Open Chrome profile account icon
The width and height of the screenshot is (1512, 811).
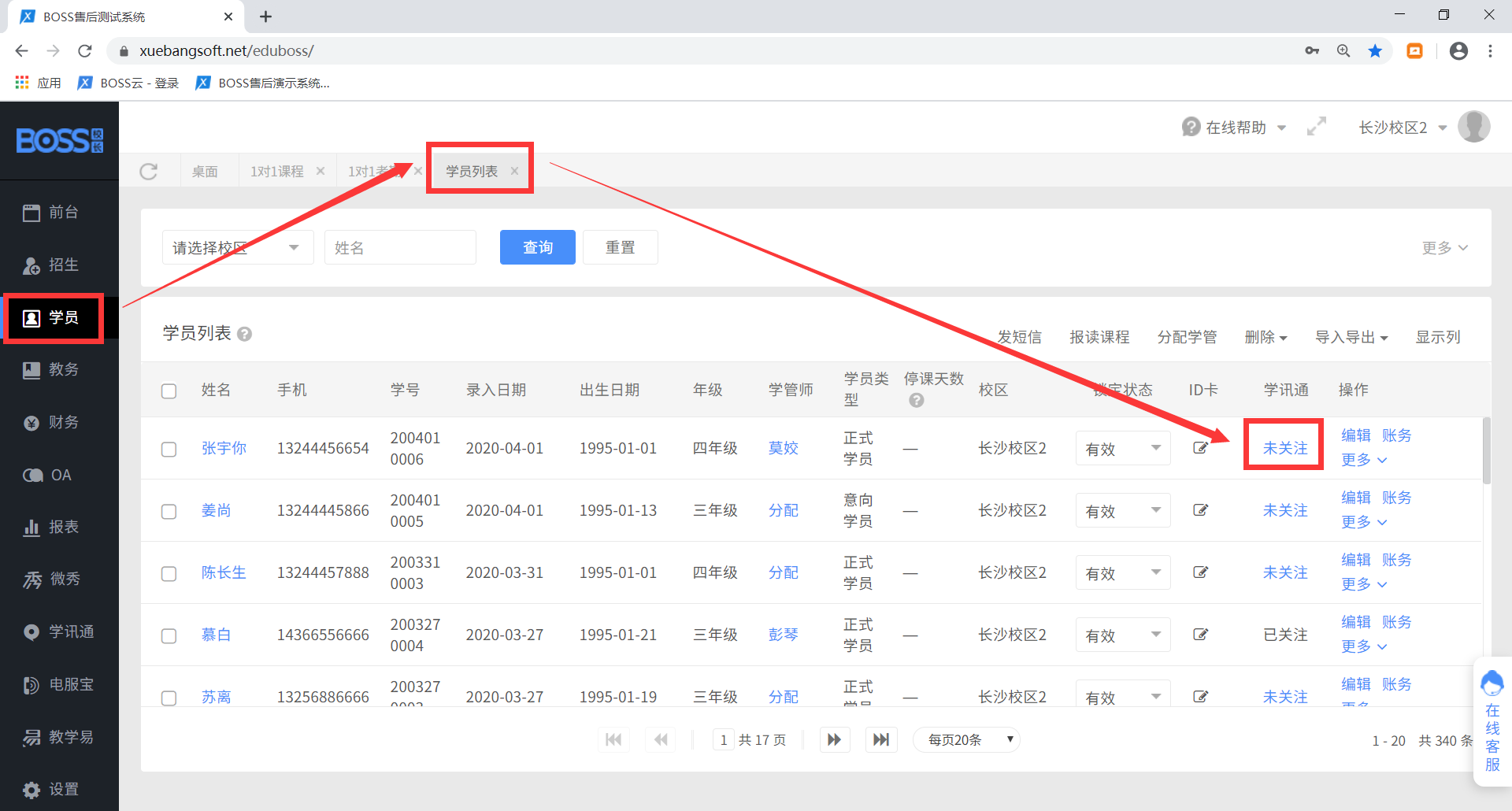coord(1458,51)
